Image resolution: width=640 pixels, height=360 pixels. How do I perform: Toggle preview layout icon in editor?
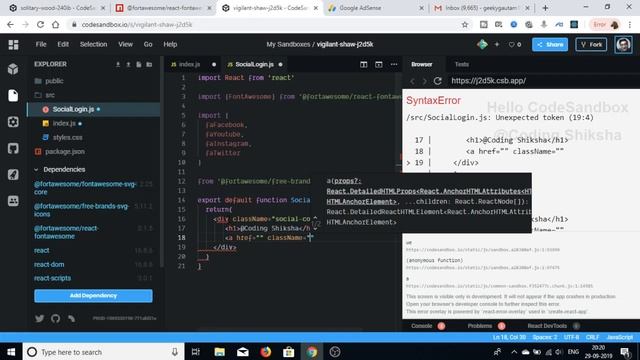coord(379,64)
